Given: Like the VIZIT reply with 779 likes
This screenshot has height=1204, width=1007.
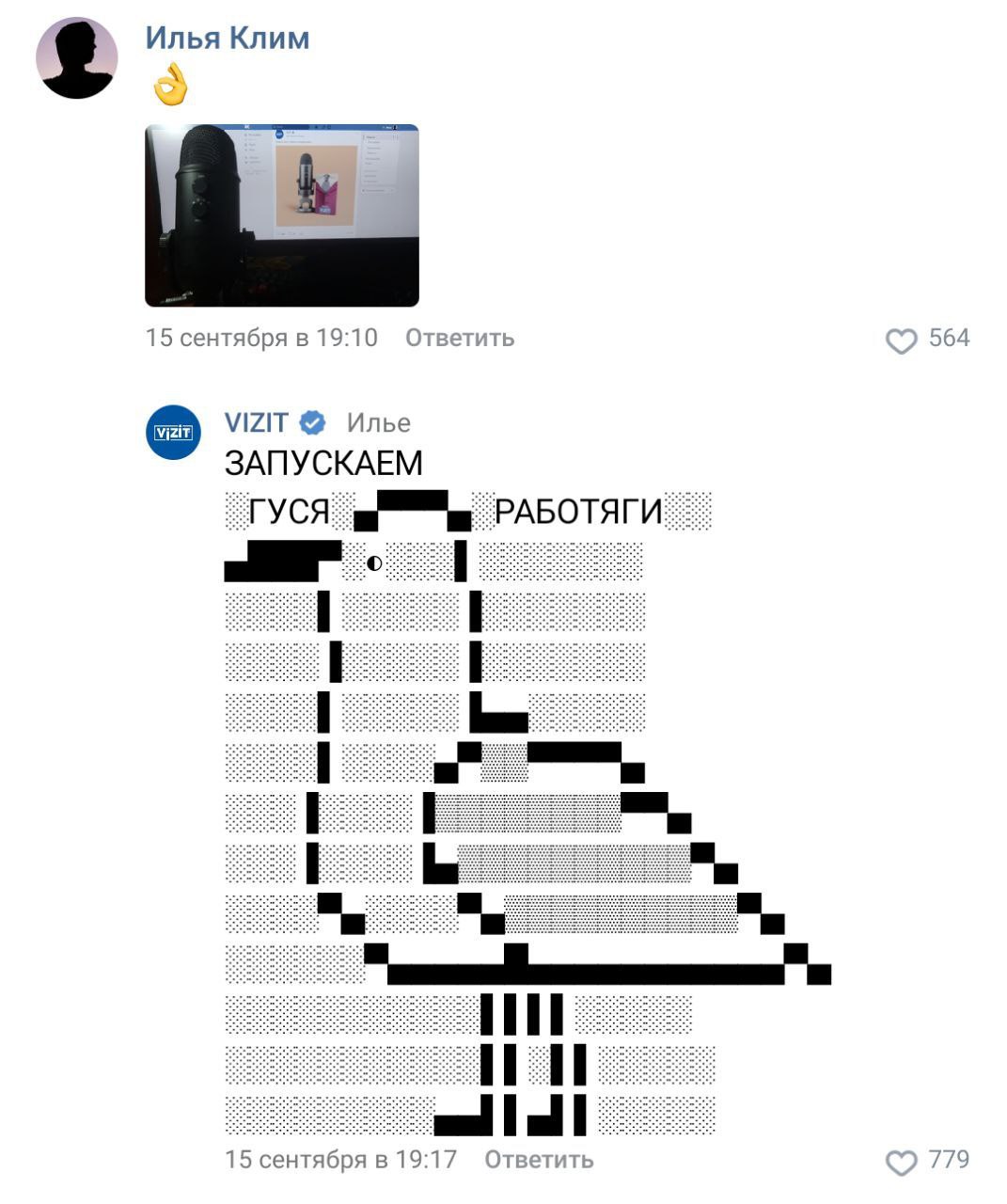Looking at the screenshot, I should click(901, 1163).
